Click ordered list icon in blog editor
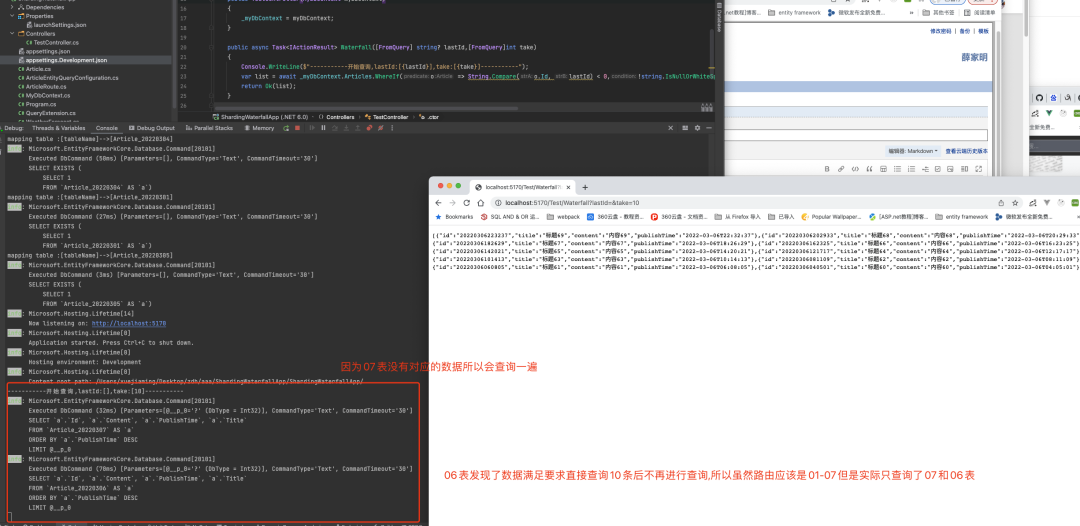 (x=911, y=169)
